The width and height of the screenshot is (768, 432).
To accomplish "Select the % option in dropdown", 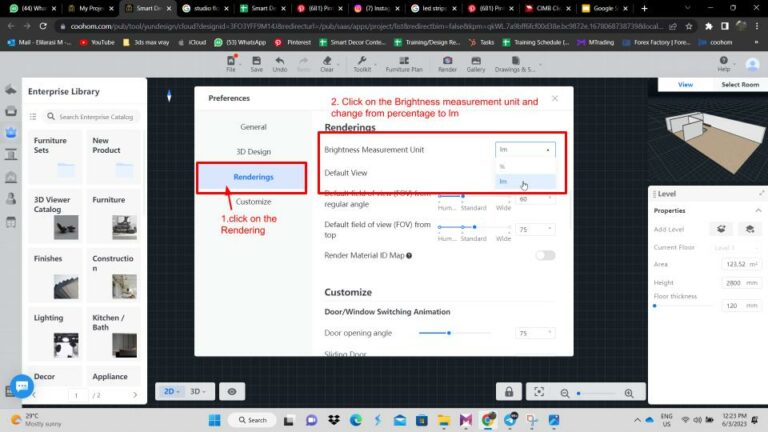I will [525, 167].
